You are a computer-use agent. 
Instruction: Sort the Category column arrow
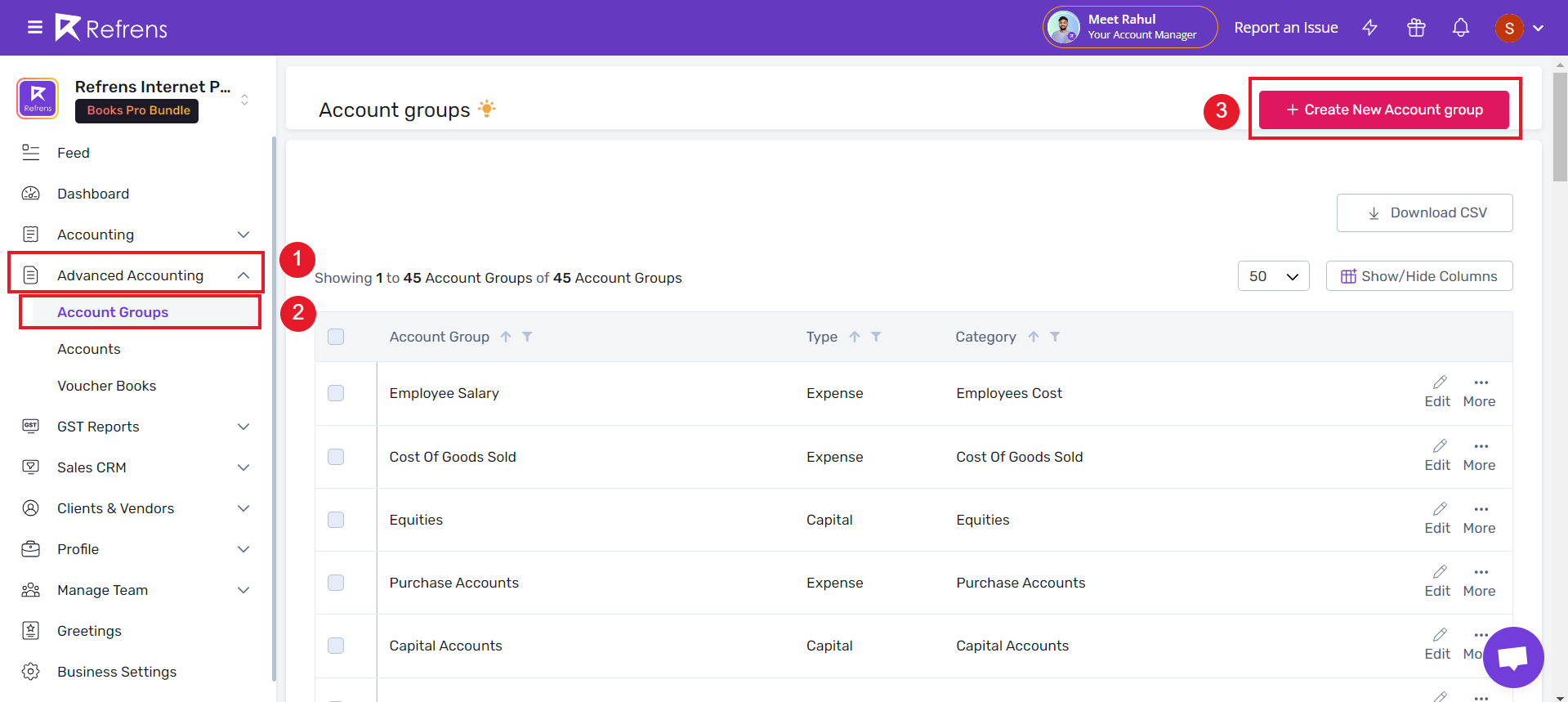[x=1034, y=337]
